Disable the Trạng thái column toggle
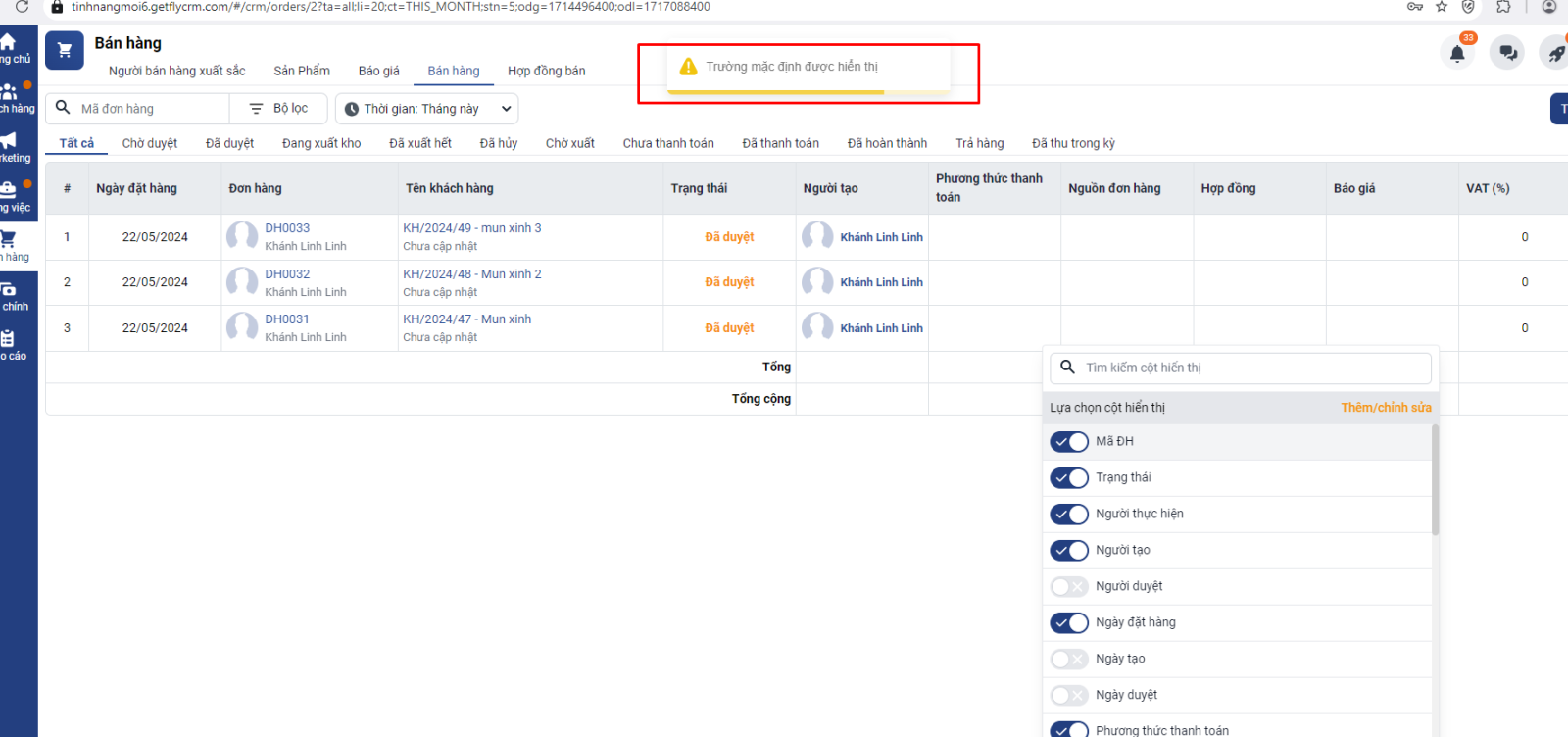 [x=1069, y=478]
